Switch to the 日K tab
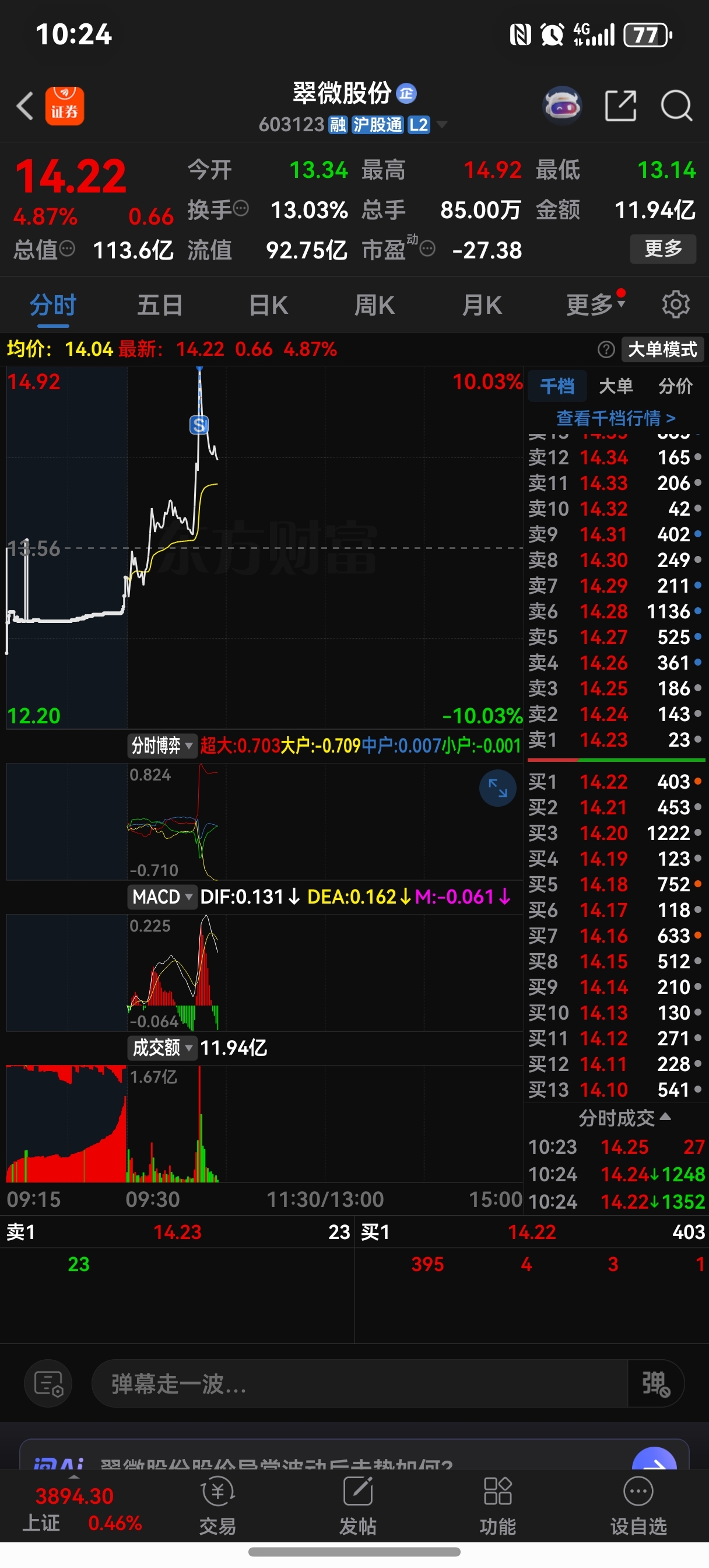 coord(268,305)
